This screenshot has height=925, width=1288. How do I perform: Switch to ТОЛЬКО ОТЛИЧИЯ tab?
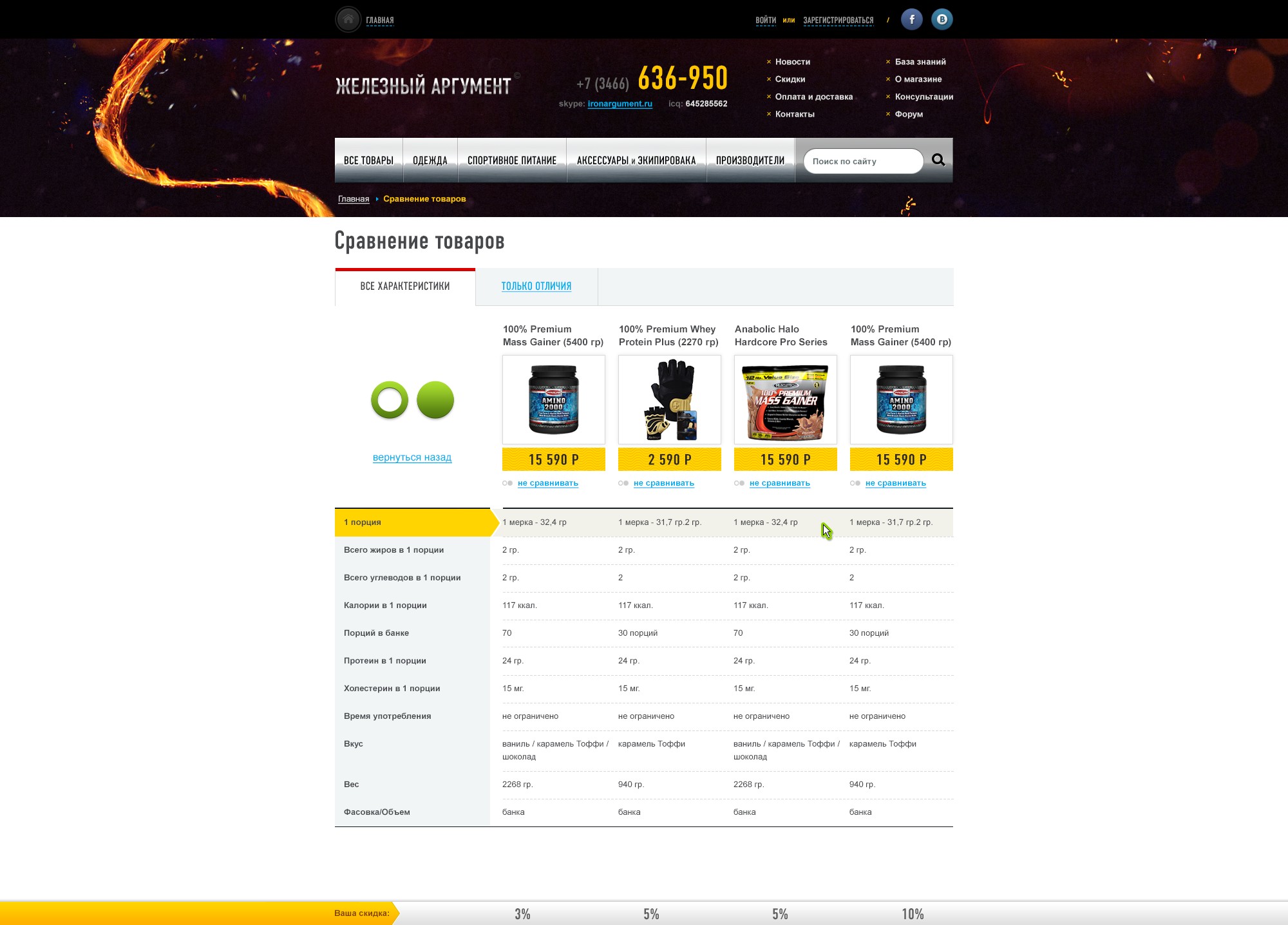(x=536, y=286)
